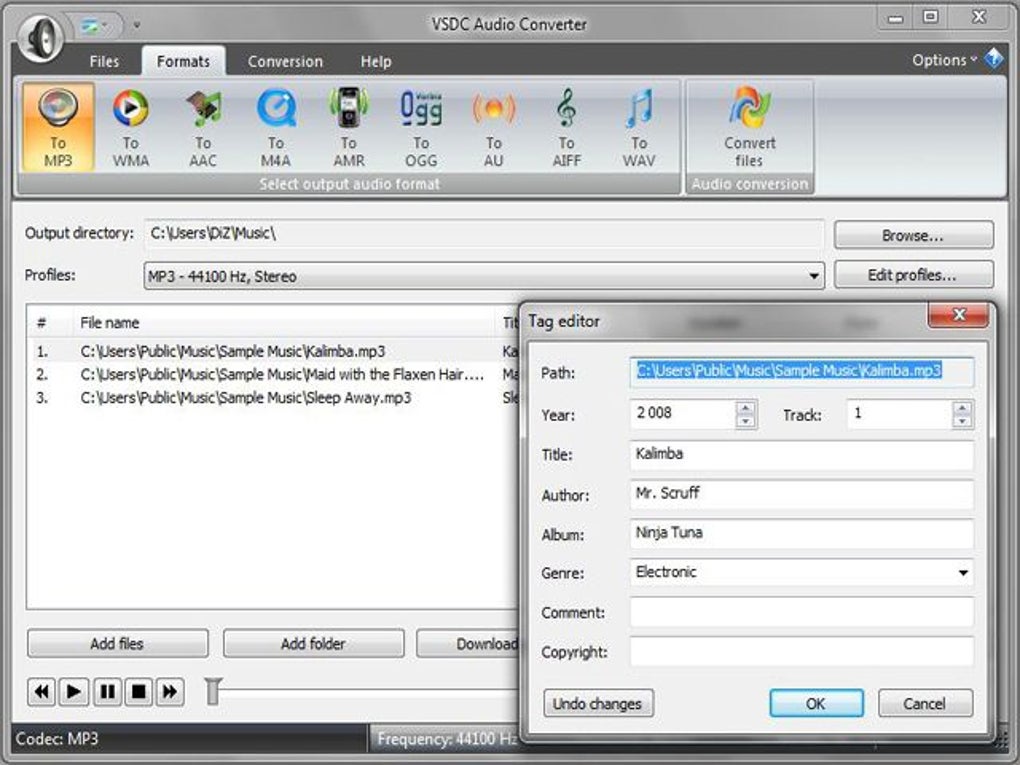Image resolution: width=1020 pixels, height=765 pixels.
Task: Pause audio playback
Action: 107,691
